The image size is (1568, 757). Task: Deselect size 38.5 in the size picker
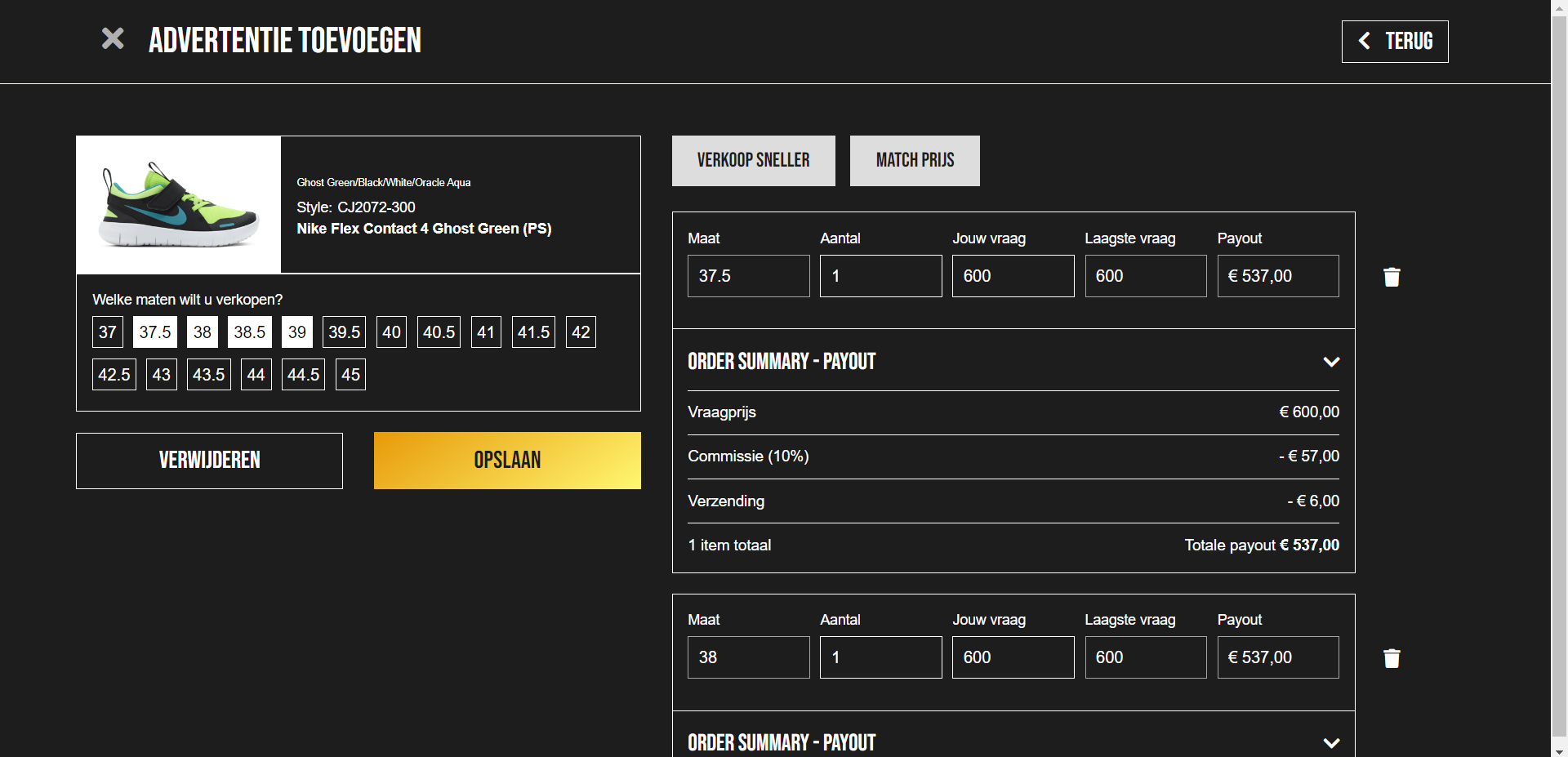(249, 332)
